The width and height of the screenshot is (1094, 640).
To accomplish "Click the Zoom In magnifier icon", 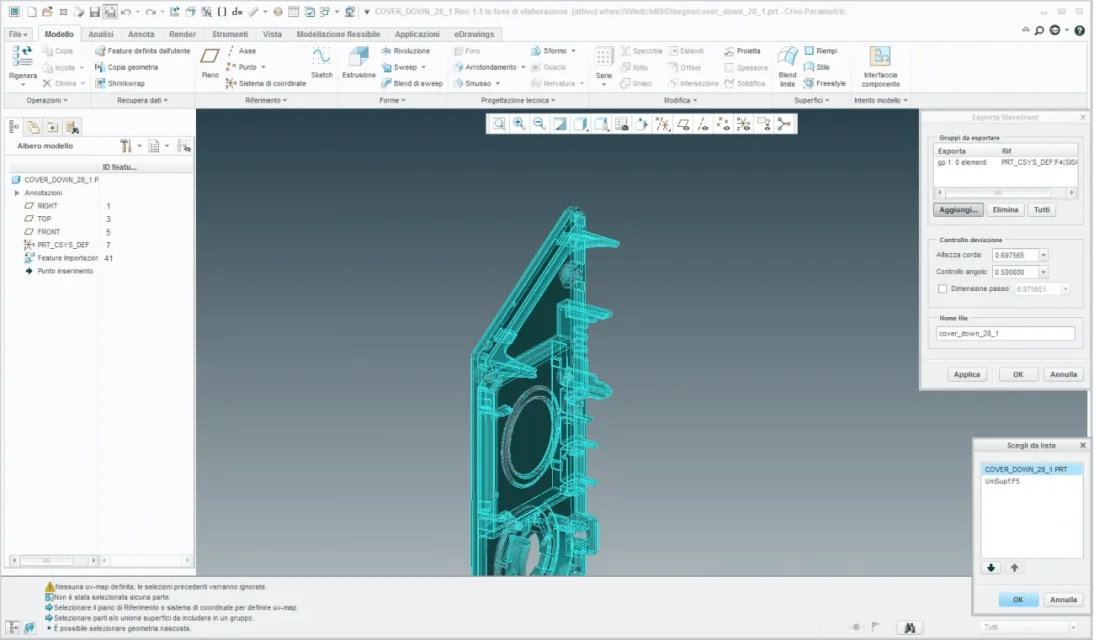I will [519, 124].
